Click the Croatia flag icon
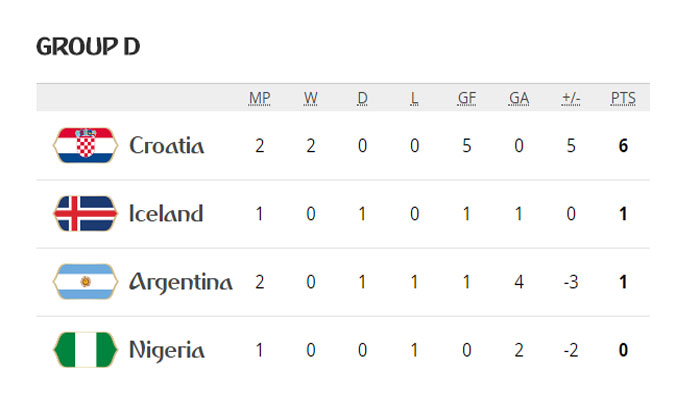This screenshot has width=700, height=394. pyautogui.click(x=85, y=145)
